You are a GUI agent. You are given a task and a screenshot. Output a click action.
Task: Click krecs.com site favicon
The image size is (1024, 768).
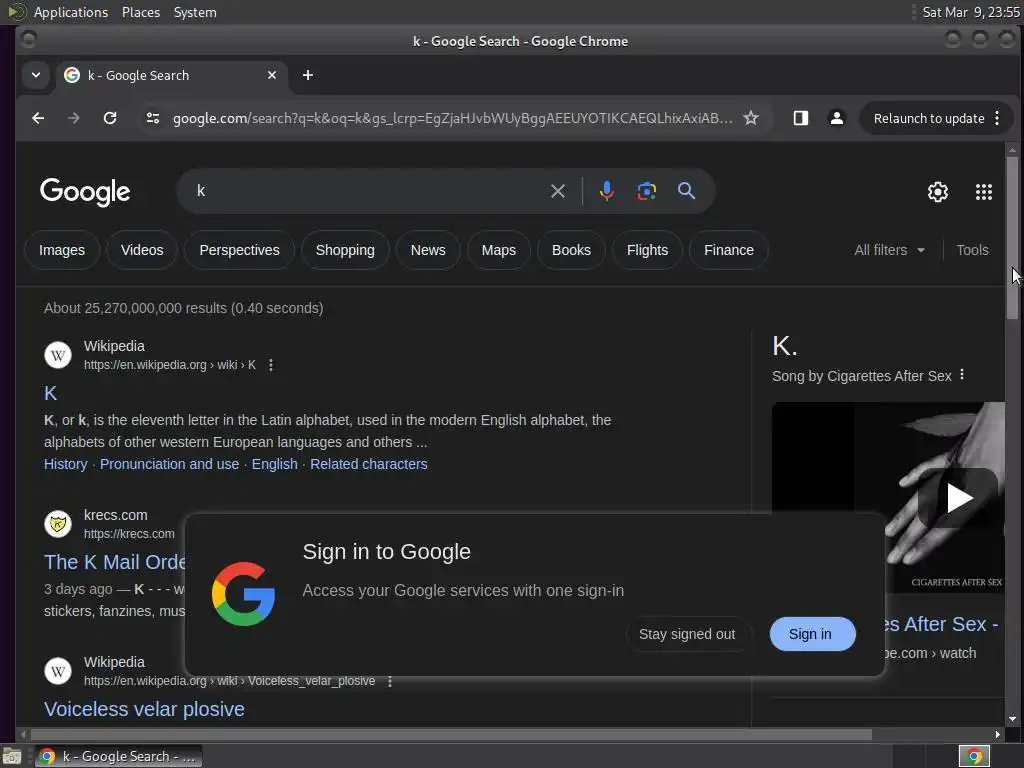pos(57,524)
